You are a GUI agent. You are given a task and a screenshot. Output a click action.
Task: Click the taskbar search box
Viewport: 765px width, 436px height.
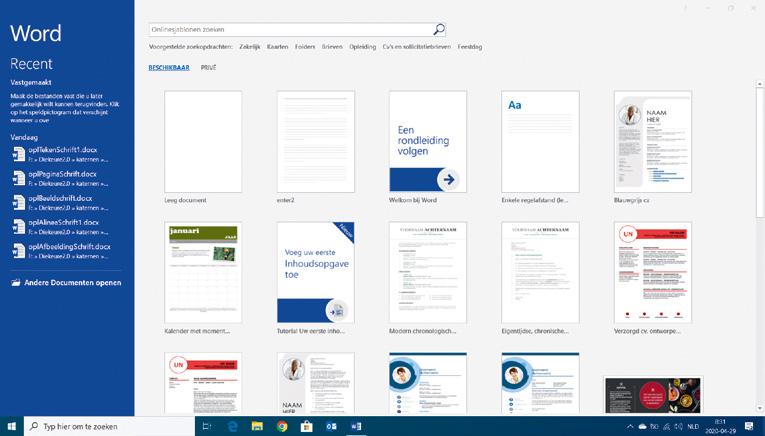tap(109, 426)
